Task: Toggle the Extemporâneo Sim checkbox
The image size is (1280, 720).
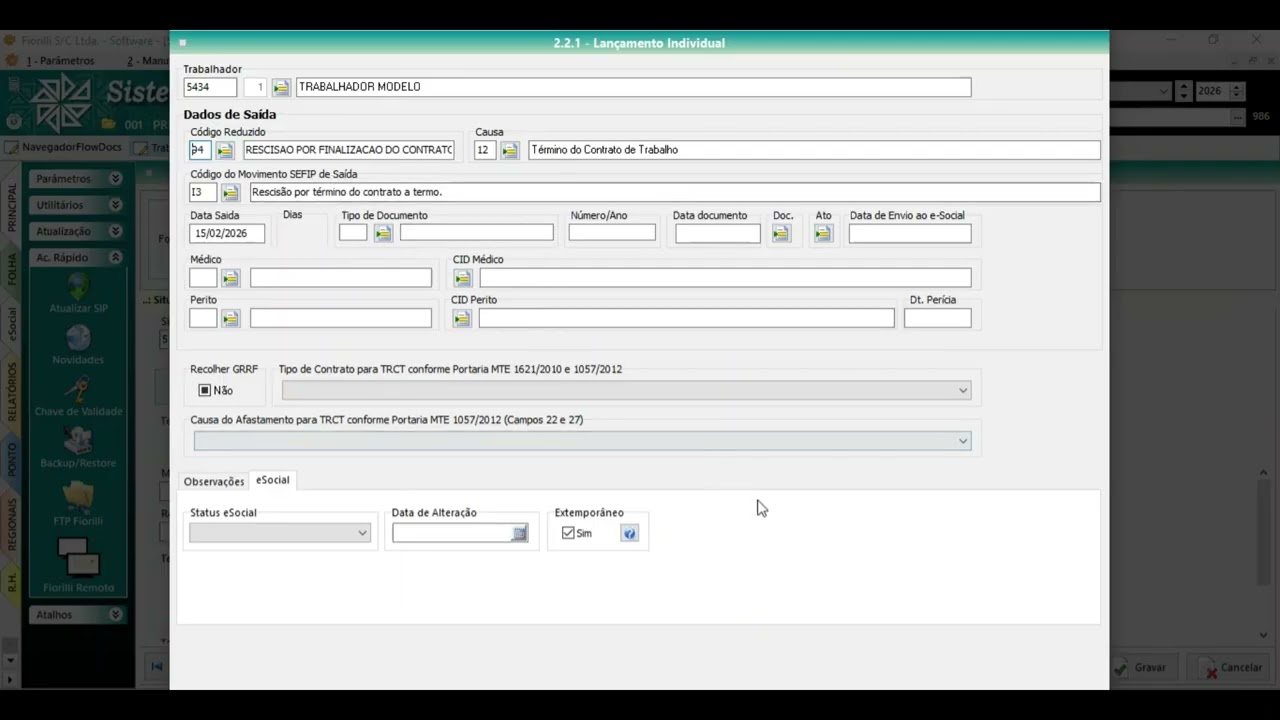Action: pyautogui.click(x=568, y=534)
